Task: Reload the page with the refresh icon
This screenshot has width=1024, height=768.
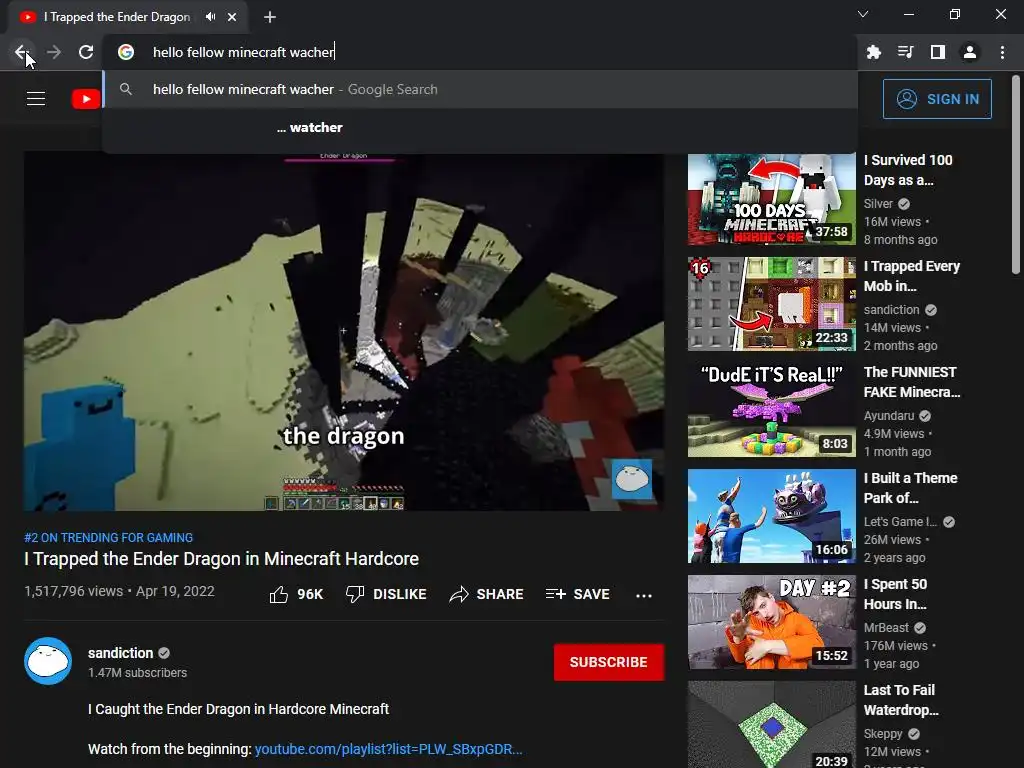Action: pos(86,52)
